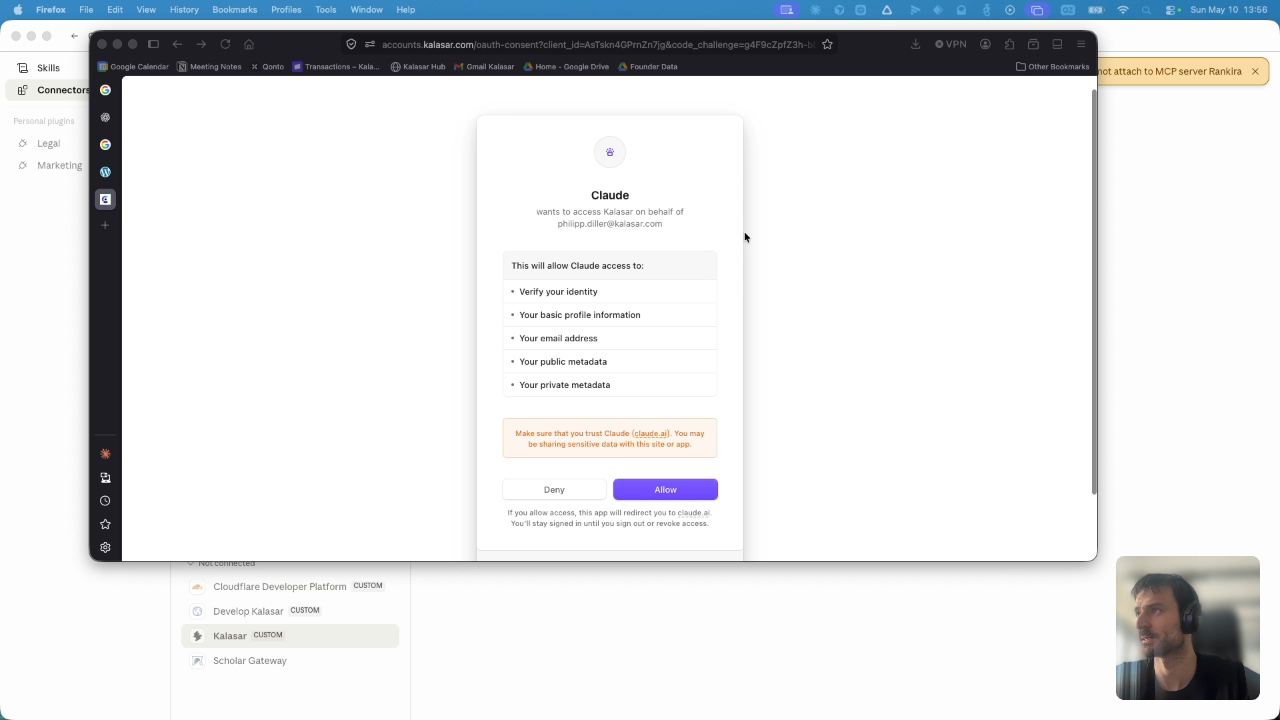Open the Tools menu
Image resolution: width=1280 pixels, height=720 pixels.
point(326,10)
